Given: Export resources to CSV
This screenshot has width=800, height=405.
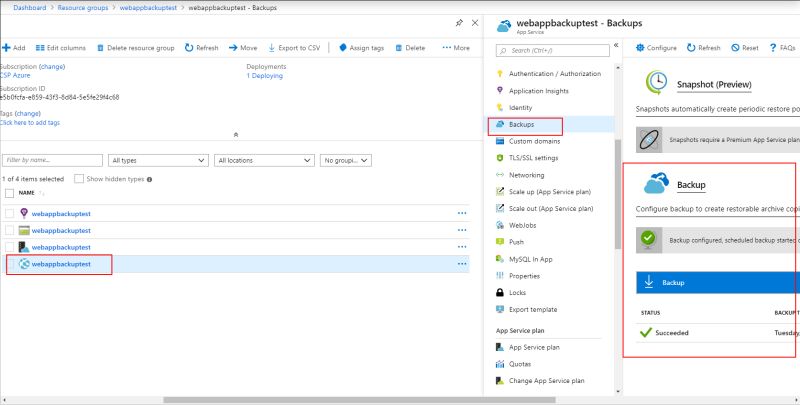Looking at the screenshot, I should [294, 48].
